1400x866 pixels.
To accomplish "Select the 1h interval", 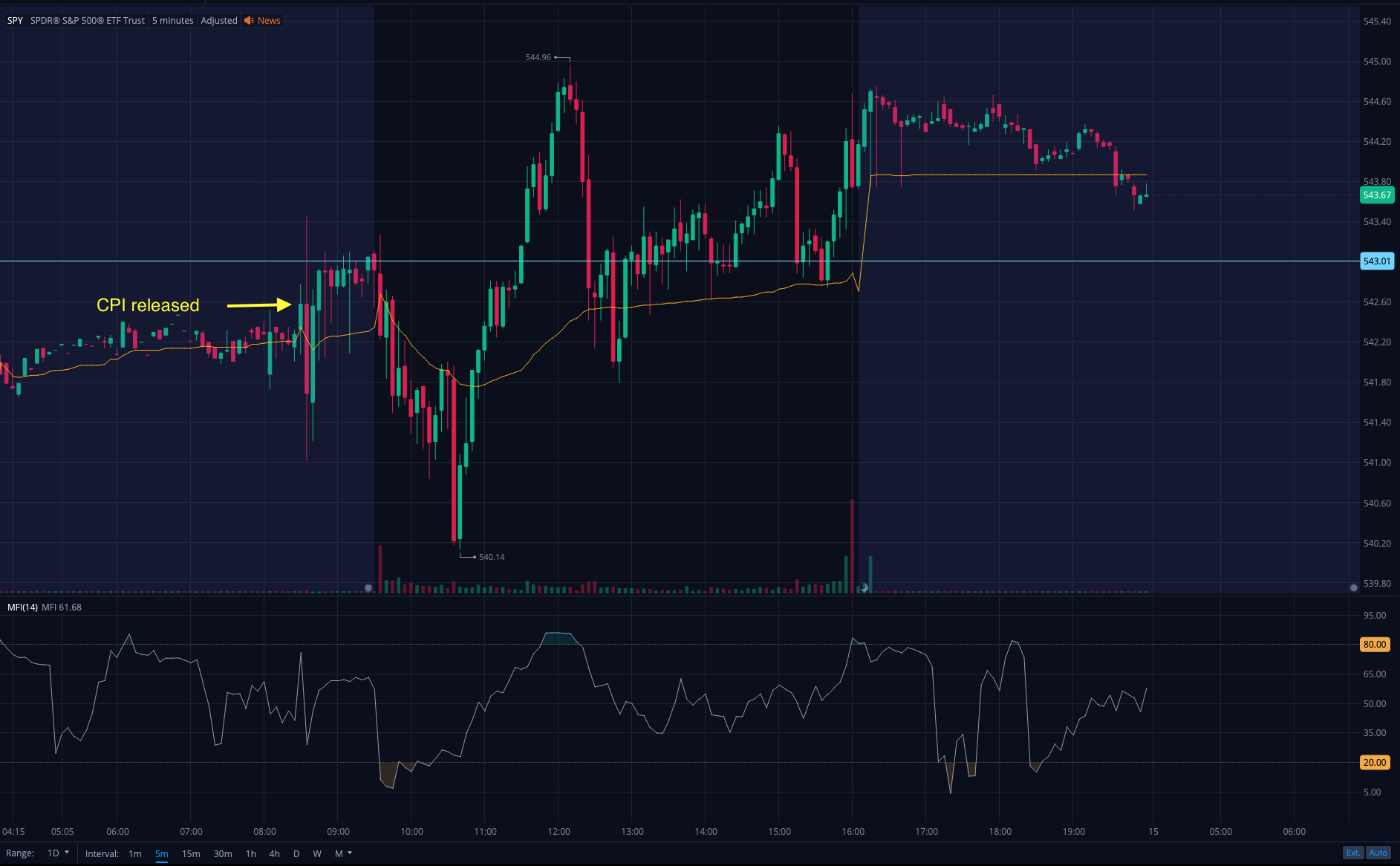I will pos(251,853).
